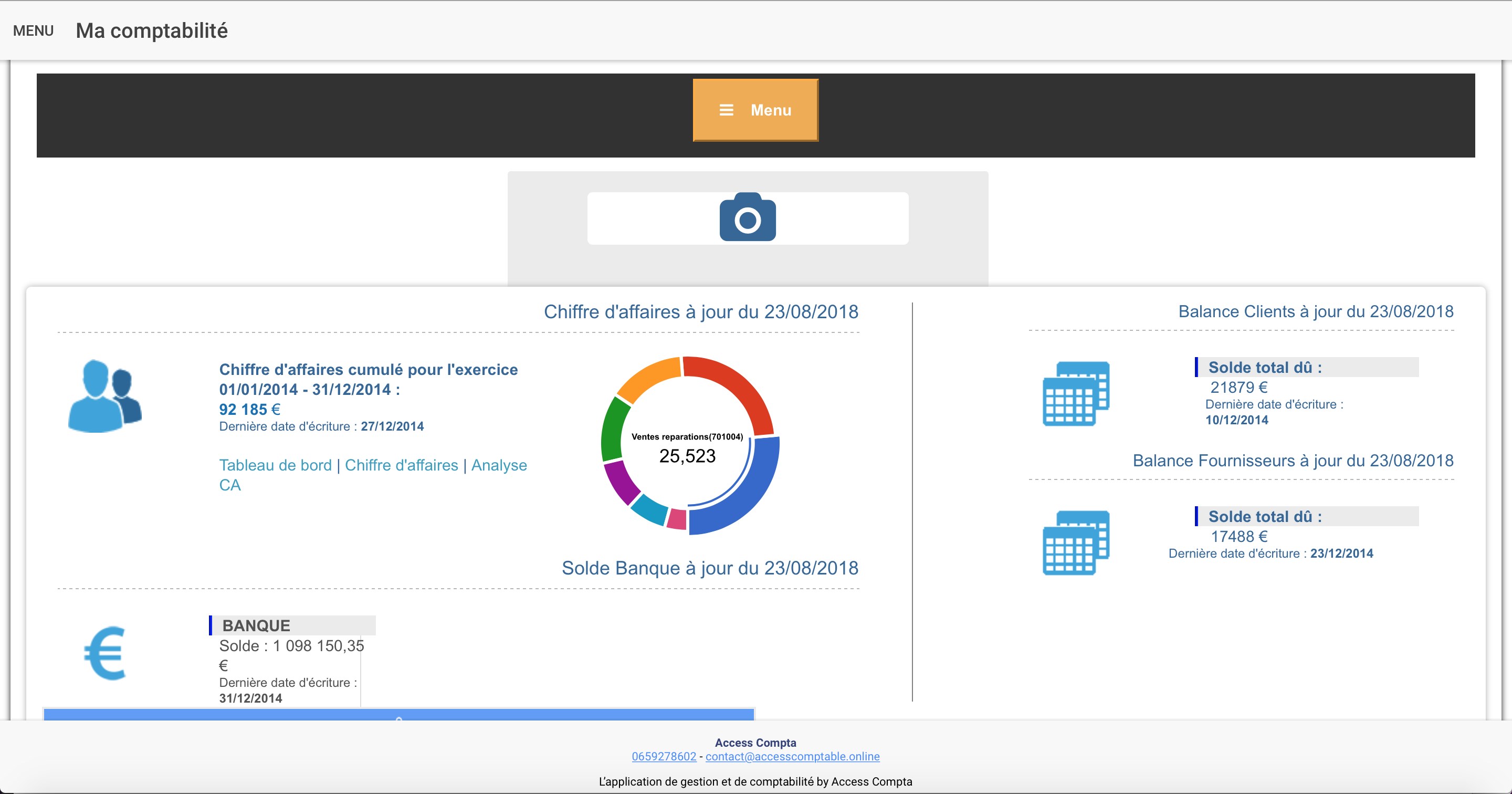Open the Analyse CA link
The height and width of the screenshot is (794, 1512).
click(x=498, y=465)
